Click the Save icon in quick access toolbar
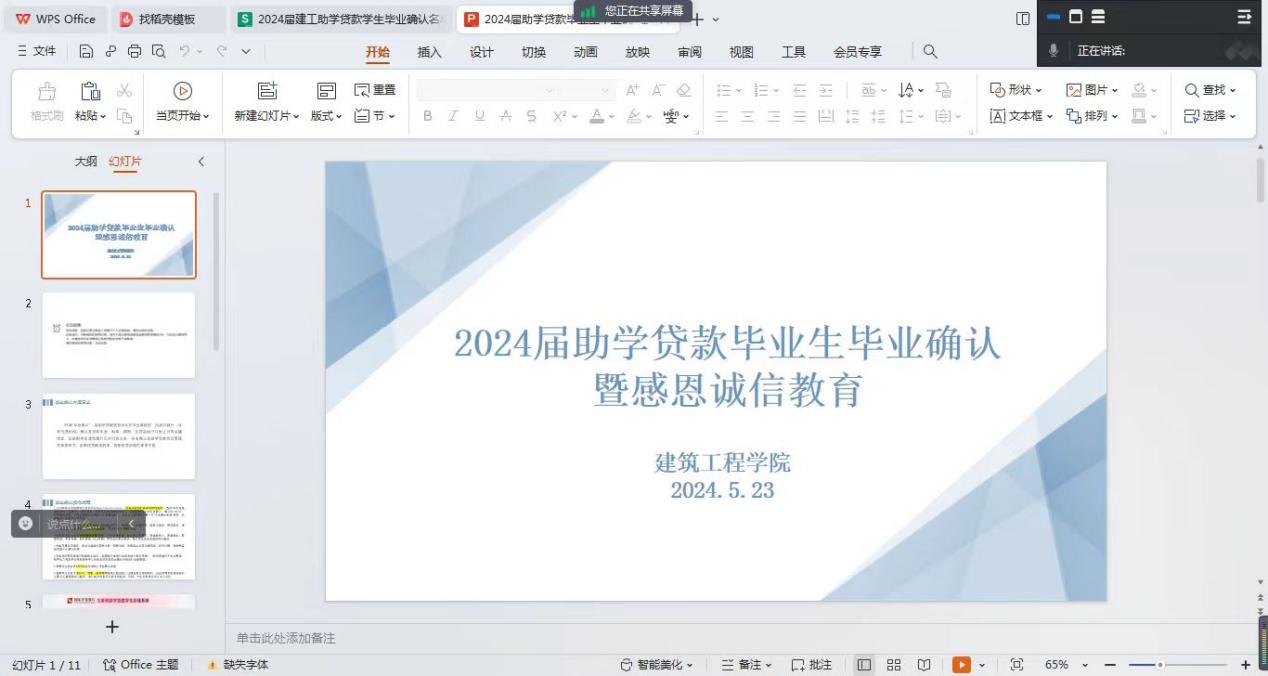The height and width of the screenshot is (676, 1268). 86,51
